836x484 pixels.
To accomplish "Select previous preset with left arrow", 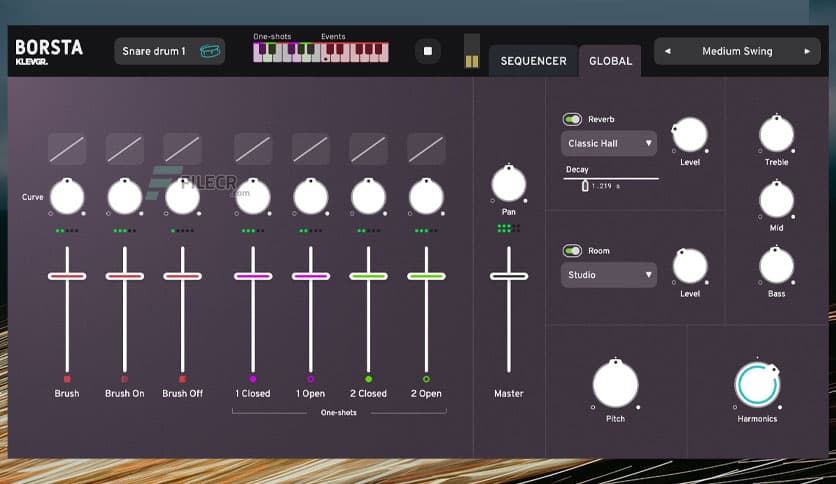I will 668,51.
